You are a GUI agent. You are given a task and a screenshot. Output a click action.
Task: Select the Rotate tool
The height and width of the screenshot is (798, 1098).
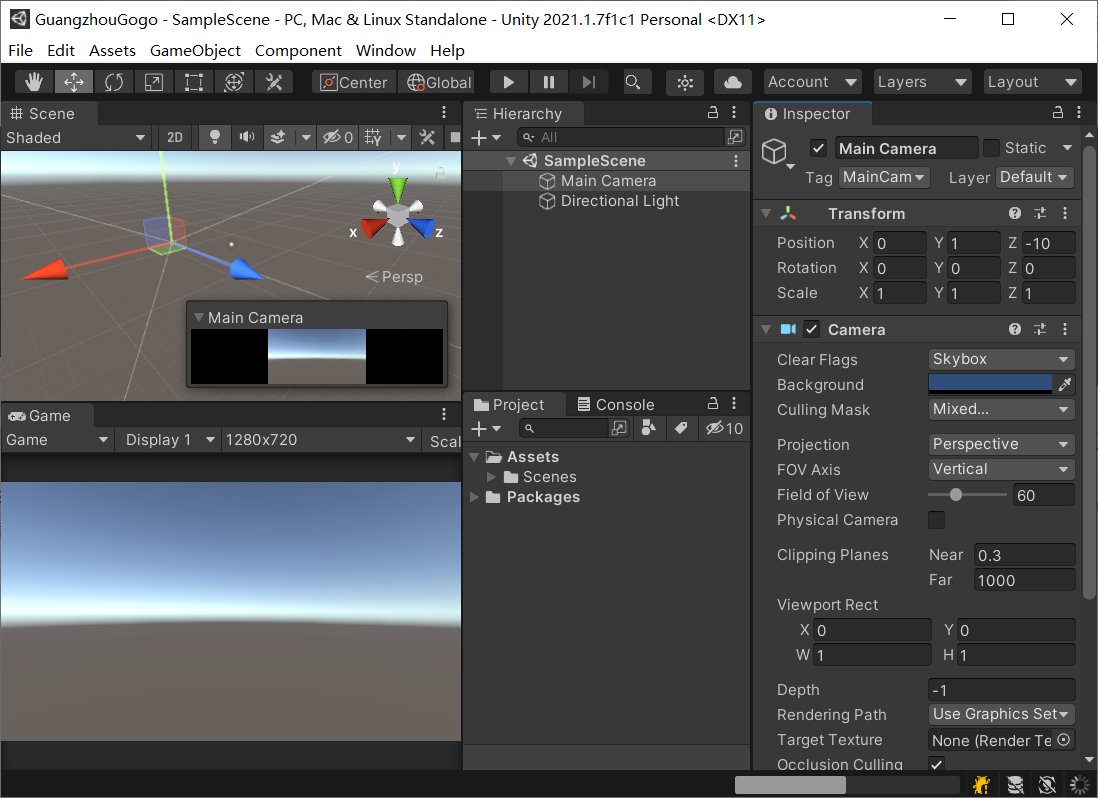[113, 82]
